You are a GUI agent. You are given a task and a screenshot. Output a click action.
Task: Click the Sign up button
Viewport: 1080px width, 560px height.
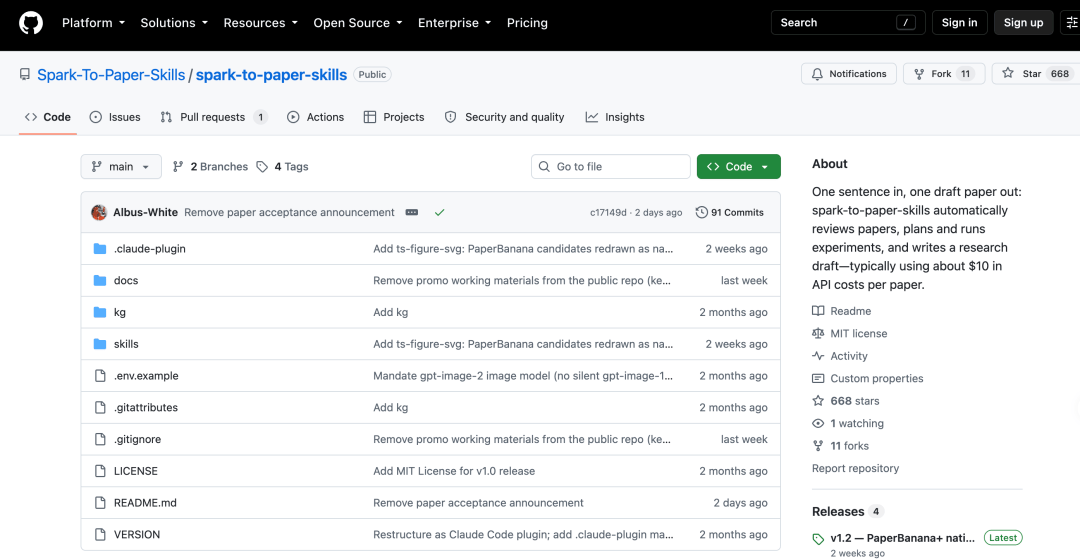[1024, 23]
